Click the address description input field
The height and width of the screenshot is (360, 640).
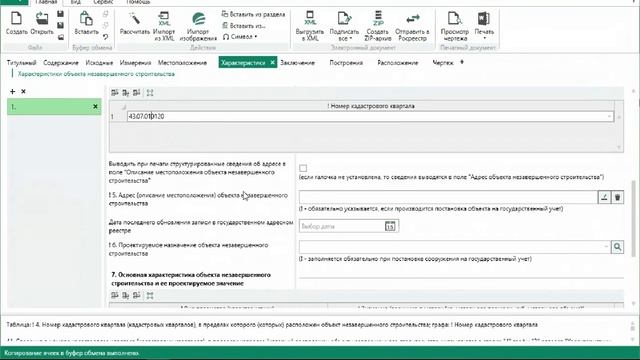pyautogui.click(x=448, y=197)
